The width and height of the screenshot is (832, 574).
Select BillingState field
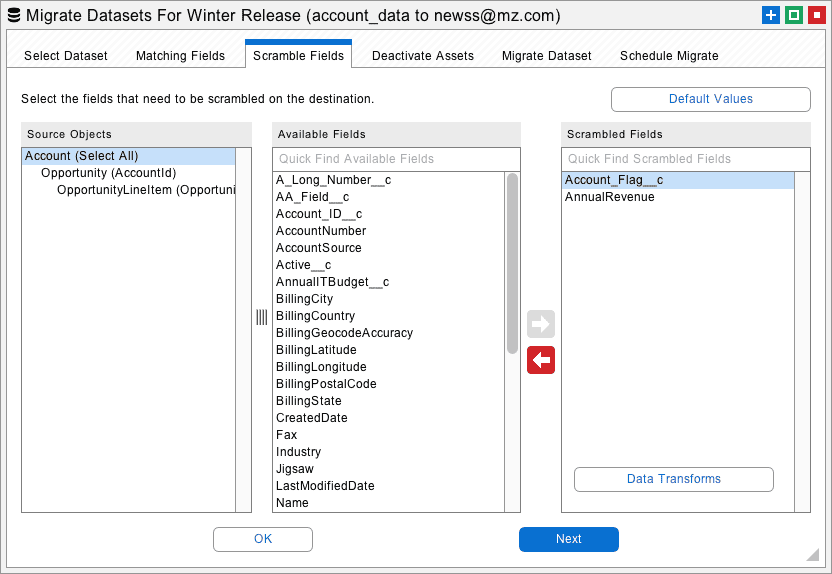(x=388, y=401)
